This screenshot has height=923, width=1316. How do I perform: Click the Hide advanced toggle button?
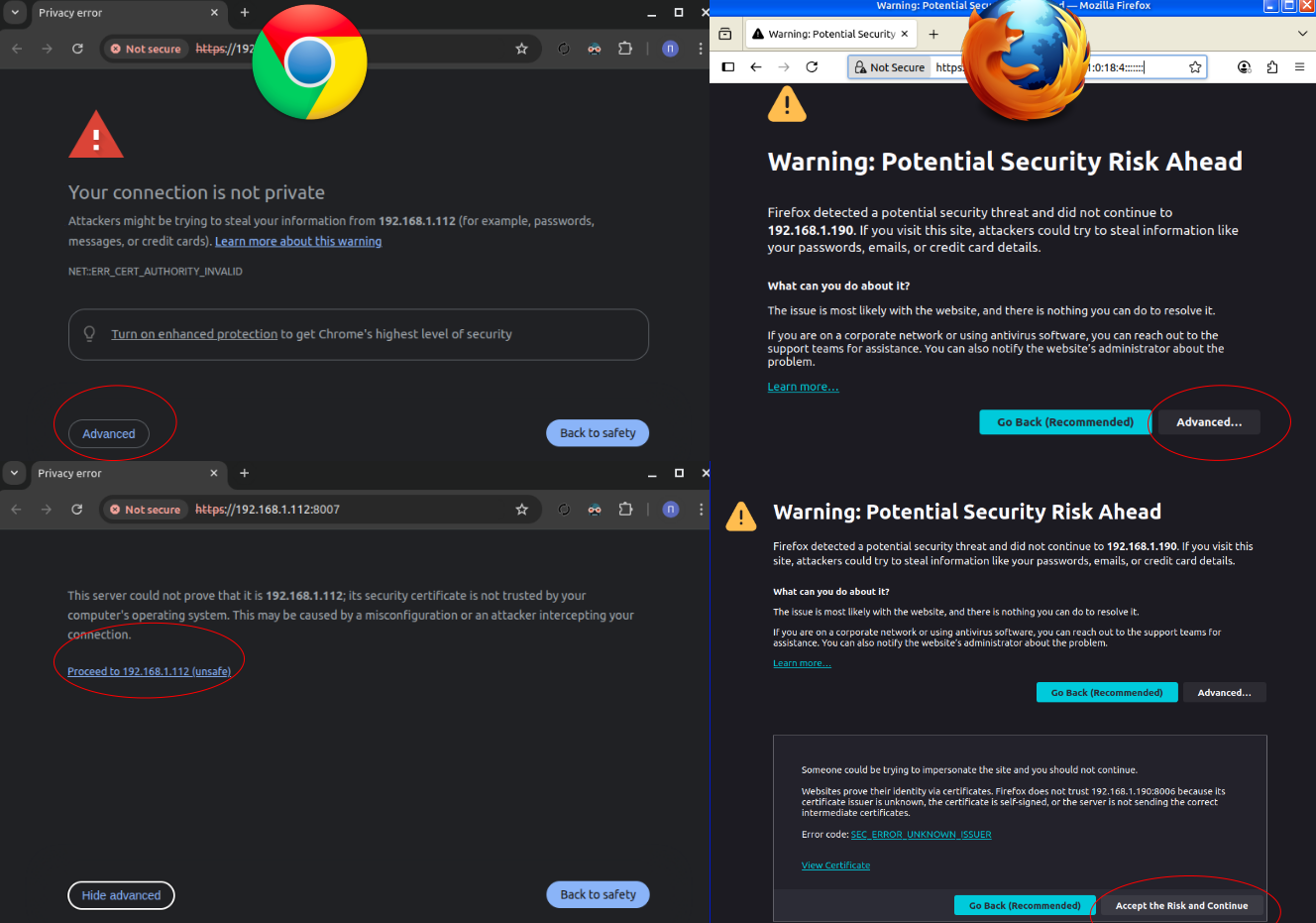click(x=121, y=895)
